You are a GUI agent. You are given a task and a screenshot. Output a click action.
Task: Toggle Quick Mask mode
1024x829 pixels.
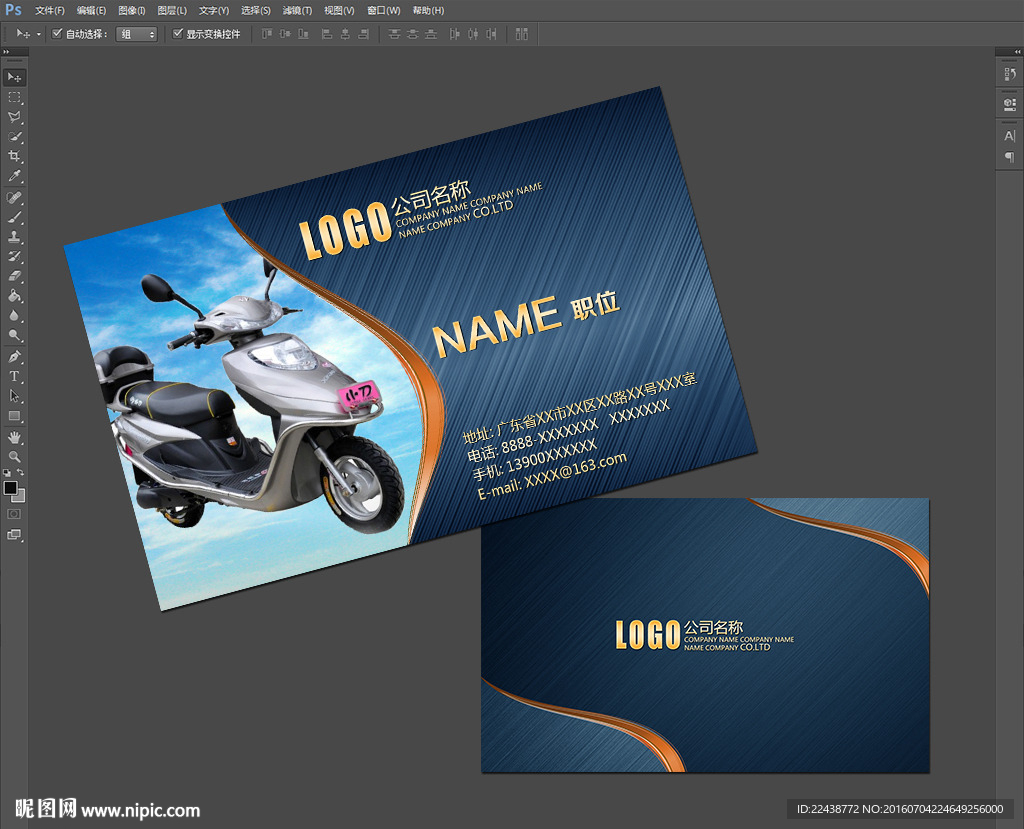pos(14,513)
